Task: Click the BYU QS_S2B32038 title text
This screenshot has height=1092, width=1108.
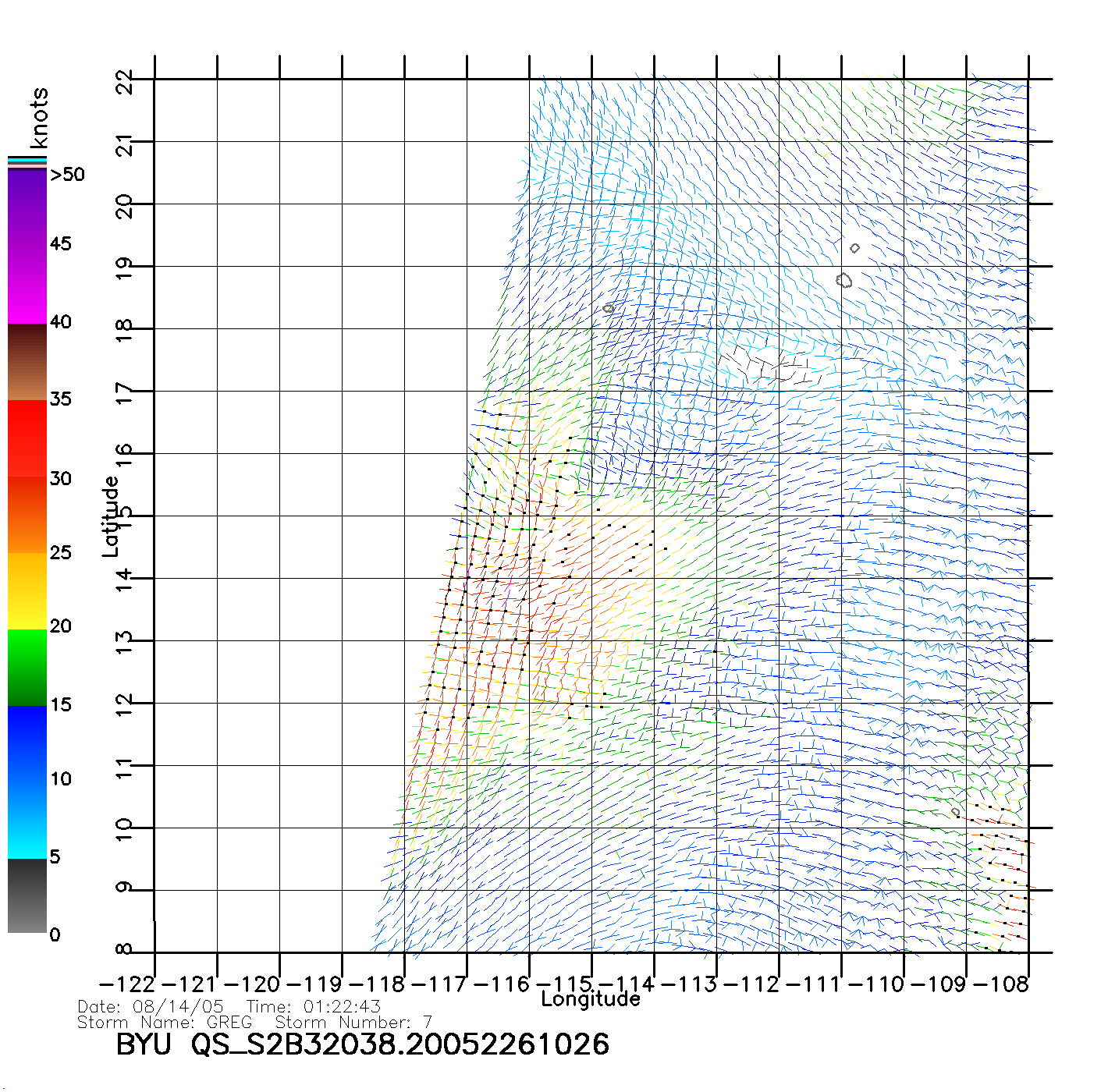Action: pyautogui.click(x=362, y=1045)
